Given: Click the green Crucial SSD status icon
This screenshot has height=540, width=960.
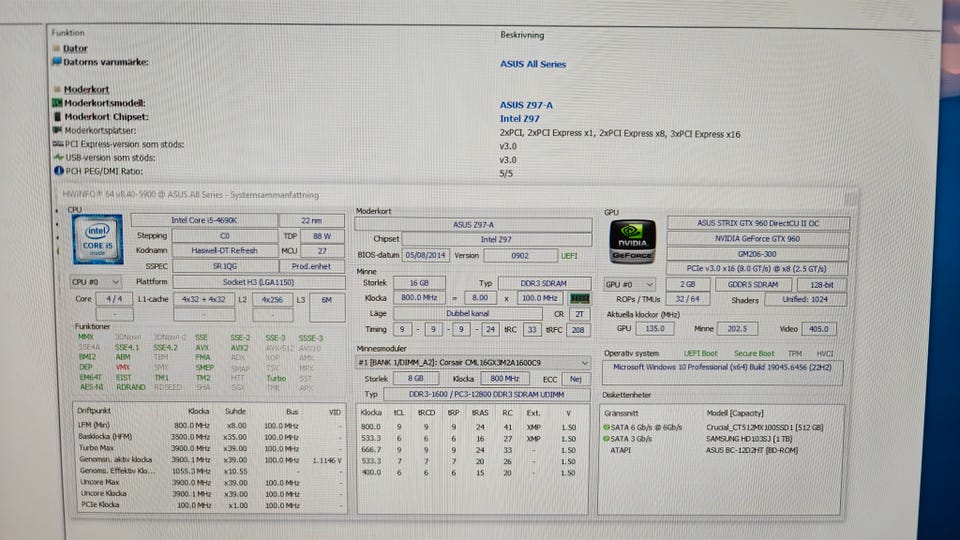Looking at the screenshot, I should (x=606, y=427).
